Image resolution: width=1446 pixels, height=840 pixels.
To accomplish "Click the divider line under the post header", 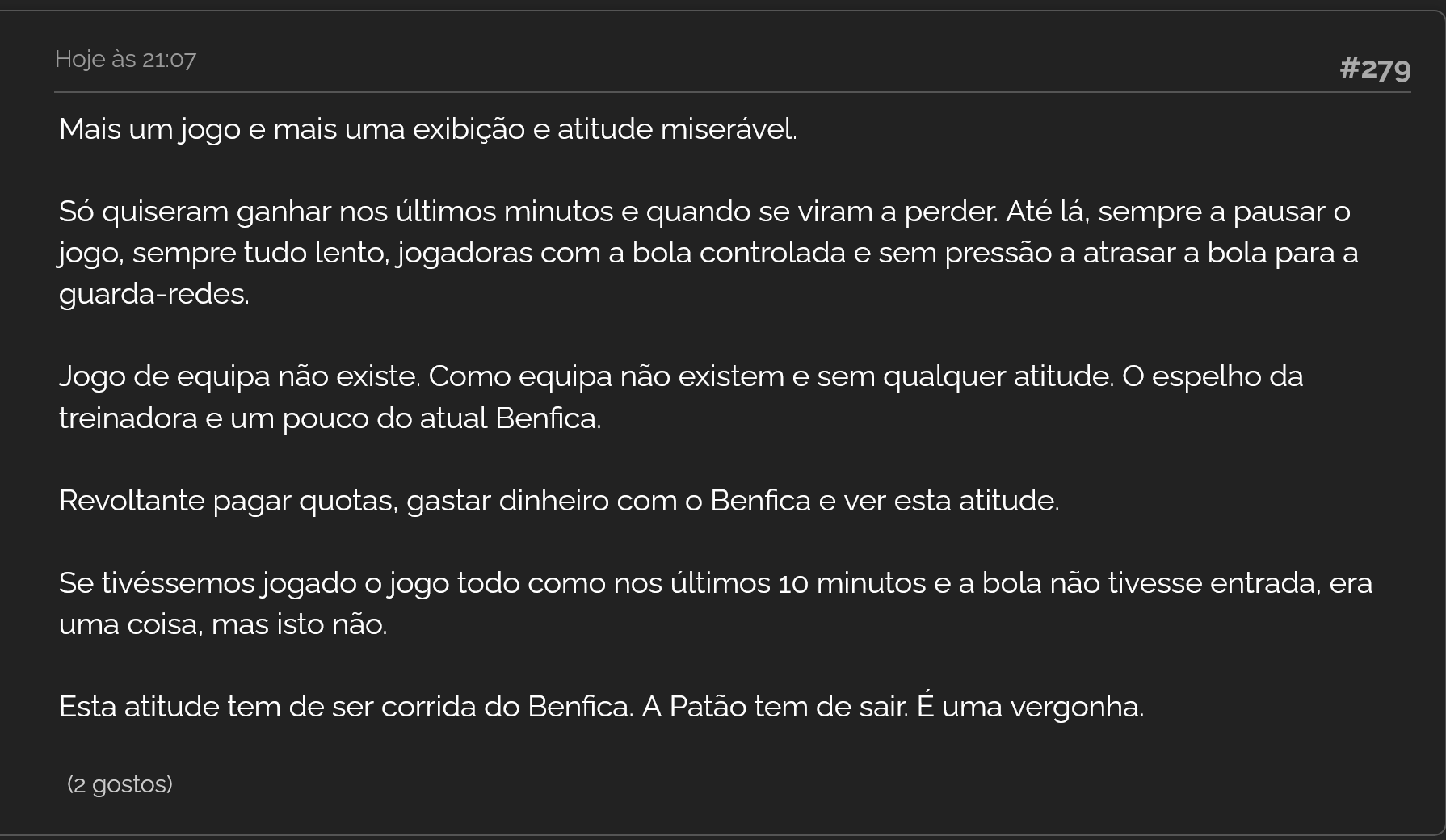I will pyautogui.click(x=733, y=92).
